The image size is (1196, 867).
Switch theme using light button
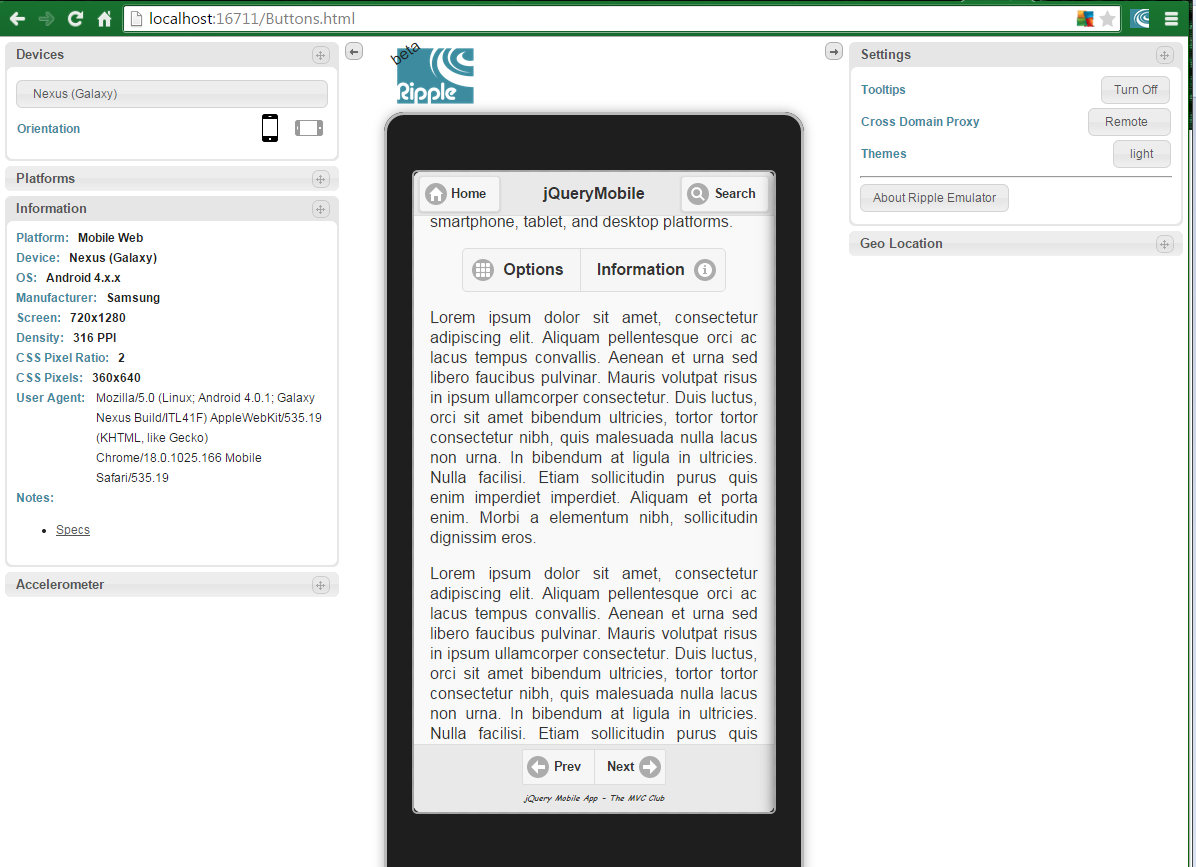(x=1141, y=154)
